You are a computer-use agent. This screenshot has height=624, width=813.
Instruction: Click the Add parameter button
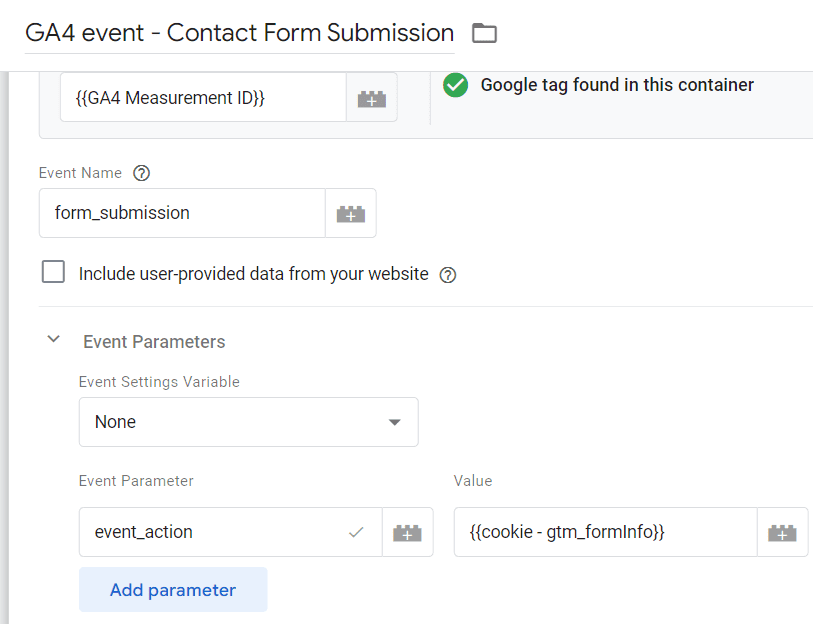click(x=173, y=590)
